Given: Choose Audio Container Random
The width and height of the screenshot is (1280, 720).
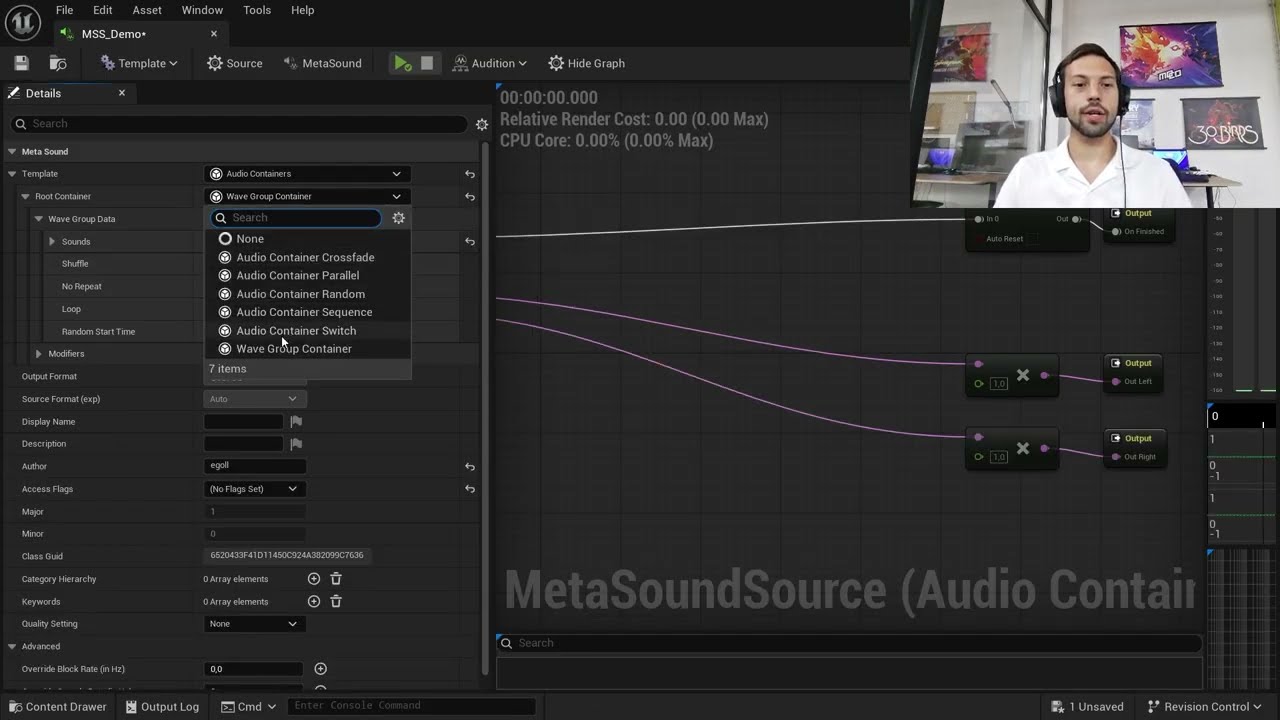Looking at the screenshot, I should point(309,294).
